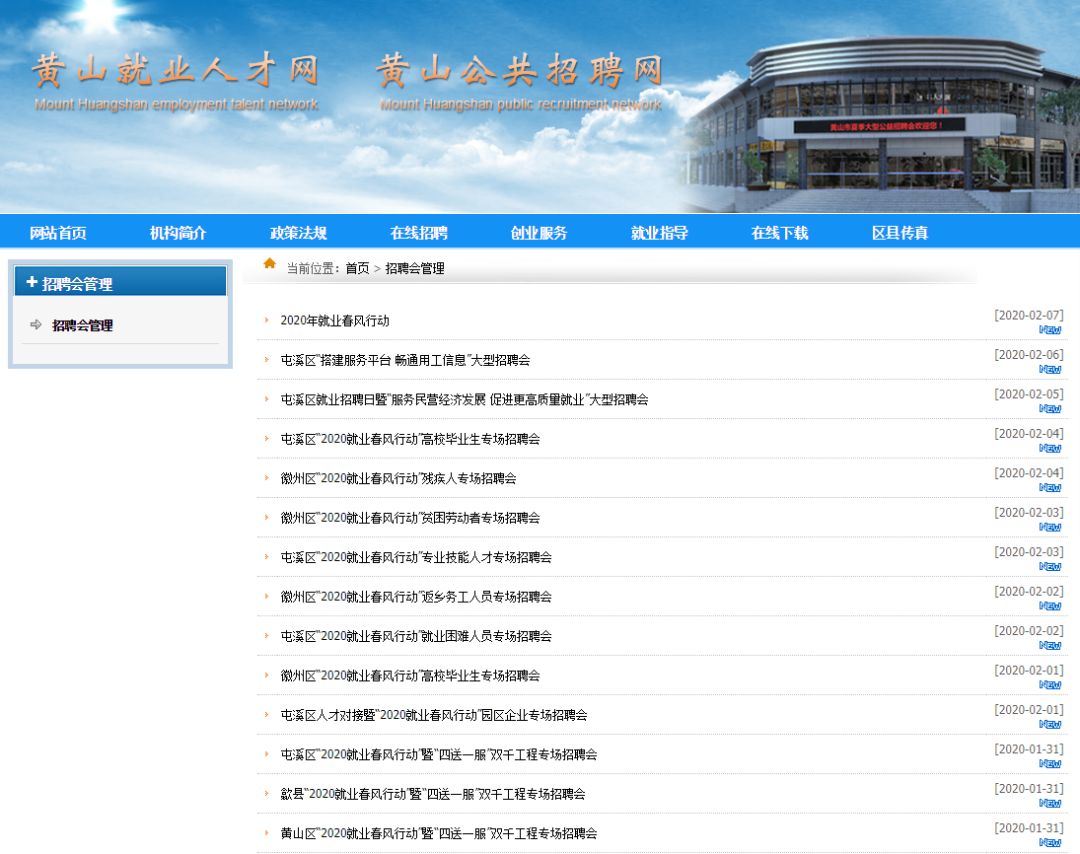1080x854 pixels.
Task: Click the plus icon in 招聘会管理 panel header
Action: tap(32, 283)
